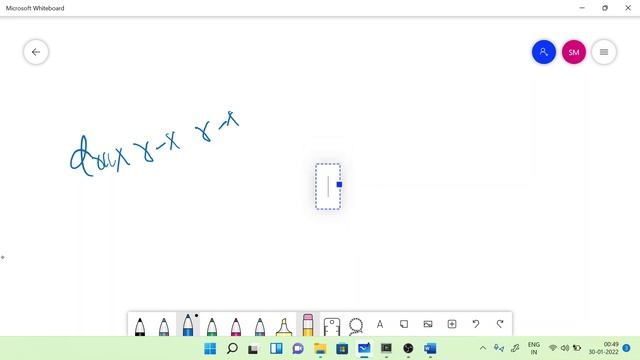Image resolution: width=640 pixels, height=360 pixels.
Task: Open the insert image menu
Action: pyautogui.click(x=428, y=324)
